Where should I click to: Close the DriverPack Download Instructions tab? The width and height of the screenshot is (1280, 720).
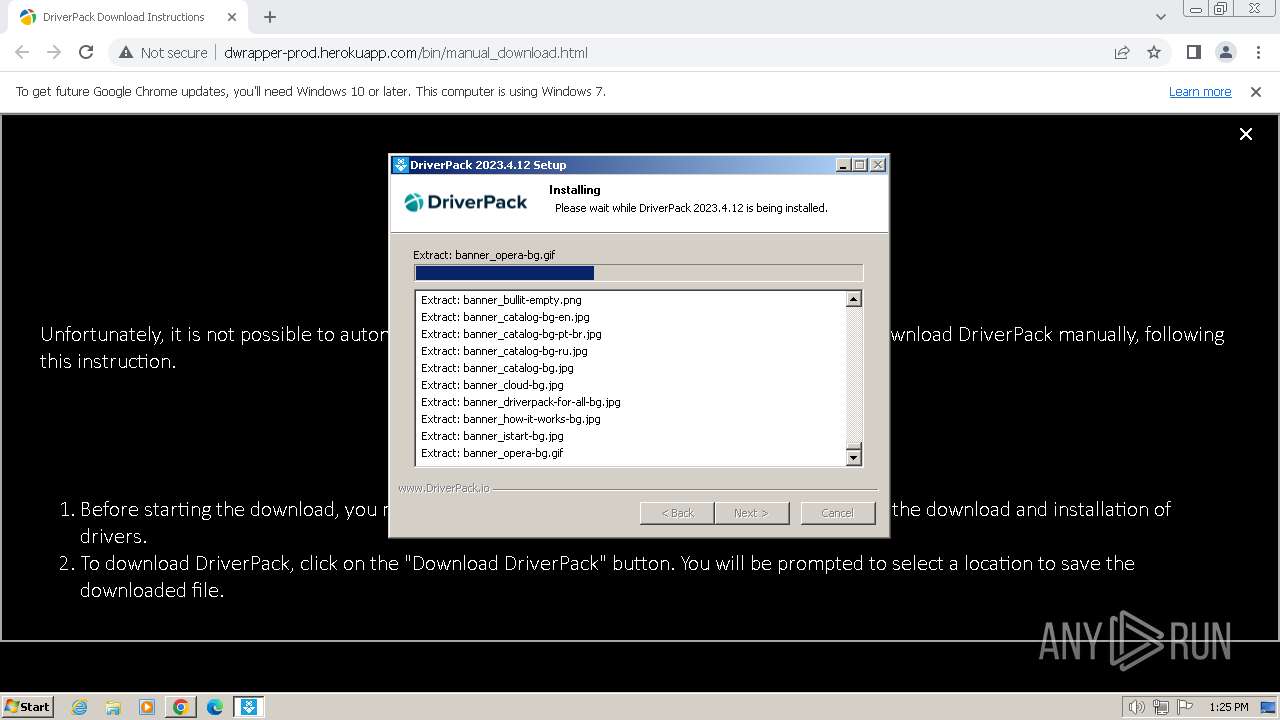point(232,17)
